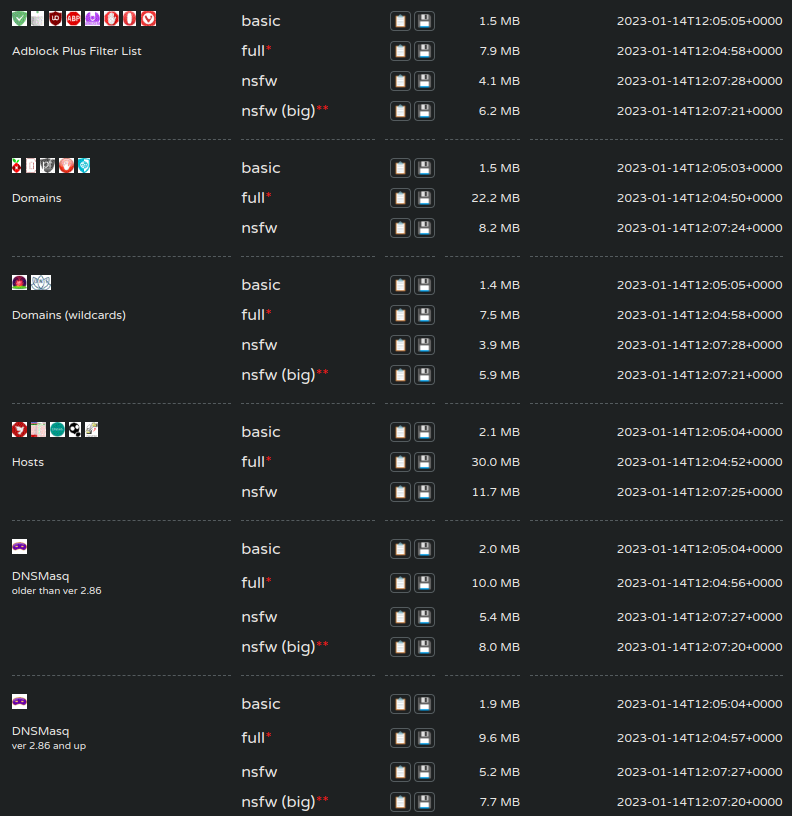Click the Pi-hole raspberry icon in Domains
Viewport: 792px width, 816px height.
click(18, 166)
